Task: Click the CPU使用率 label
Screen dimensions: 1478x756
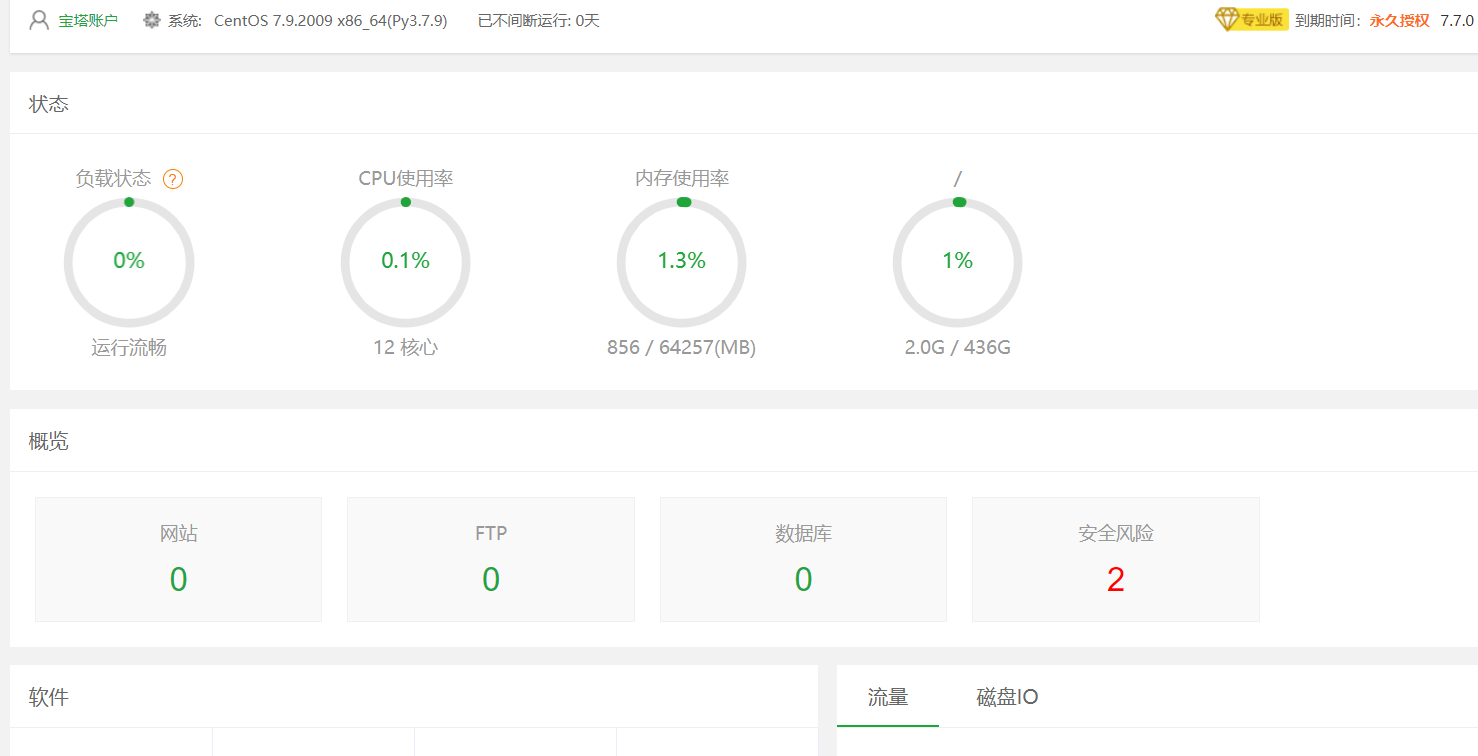Action: coord(406,179)
